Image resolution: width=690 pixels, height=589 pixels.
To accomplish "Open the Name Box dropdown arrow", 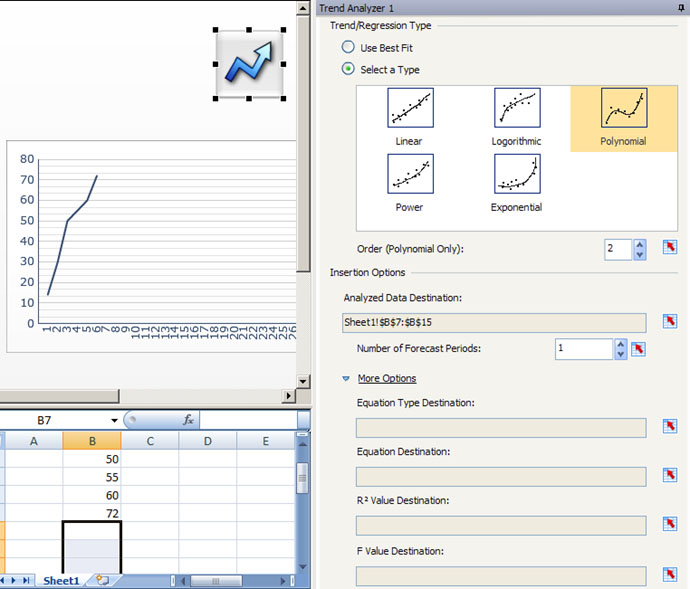I will point(114,421).
